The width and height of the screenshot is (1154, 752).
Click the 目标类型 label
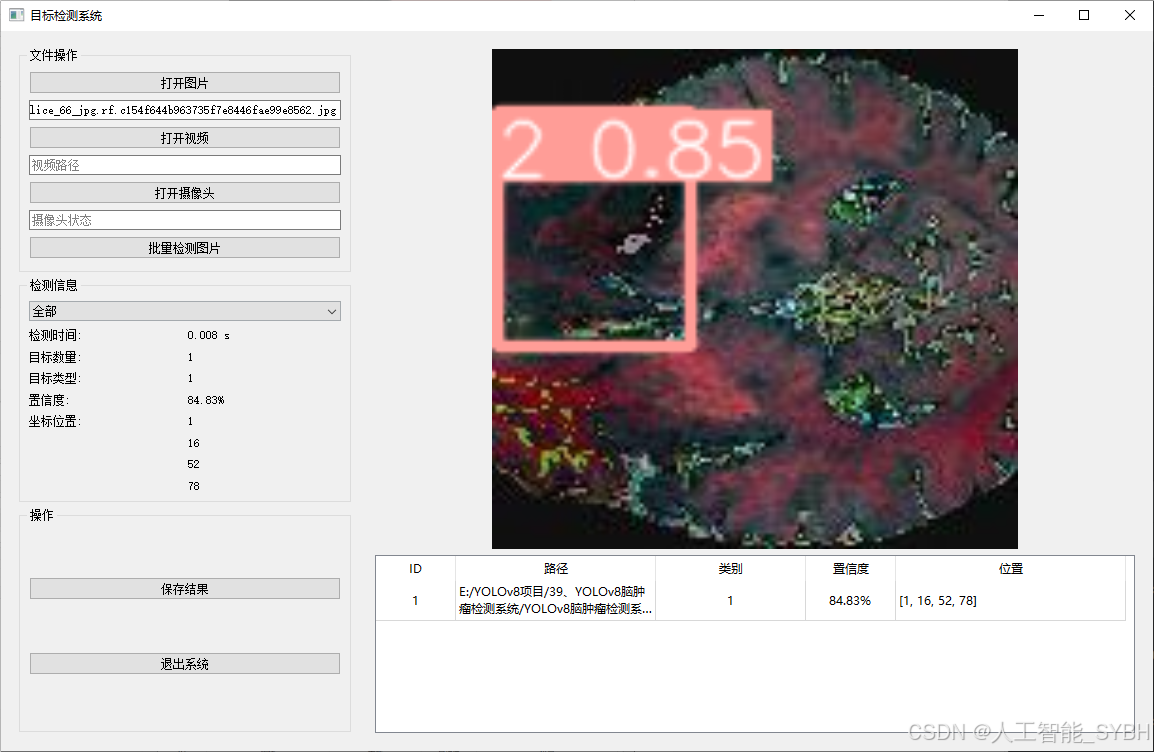tap(55, 378)
